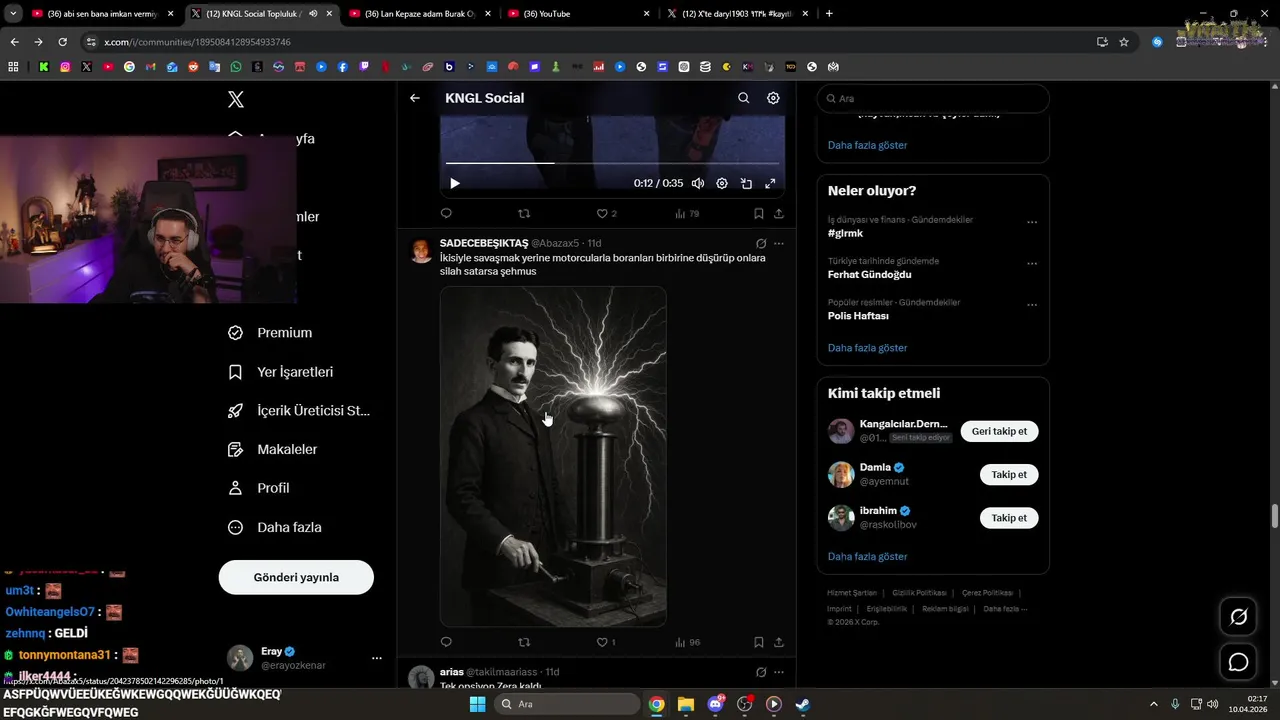Viewport: 1280px width, 720px height.
Task: Open the Polis Haftası trend
Action: (x=858, y=316)
